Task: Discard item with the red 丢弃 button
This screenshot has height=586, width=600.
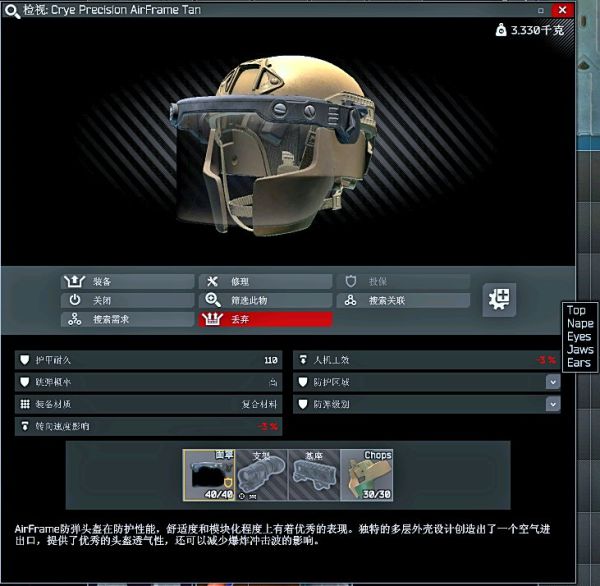Action: pyautogui.click(x=265, y=319)
